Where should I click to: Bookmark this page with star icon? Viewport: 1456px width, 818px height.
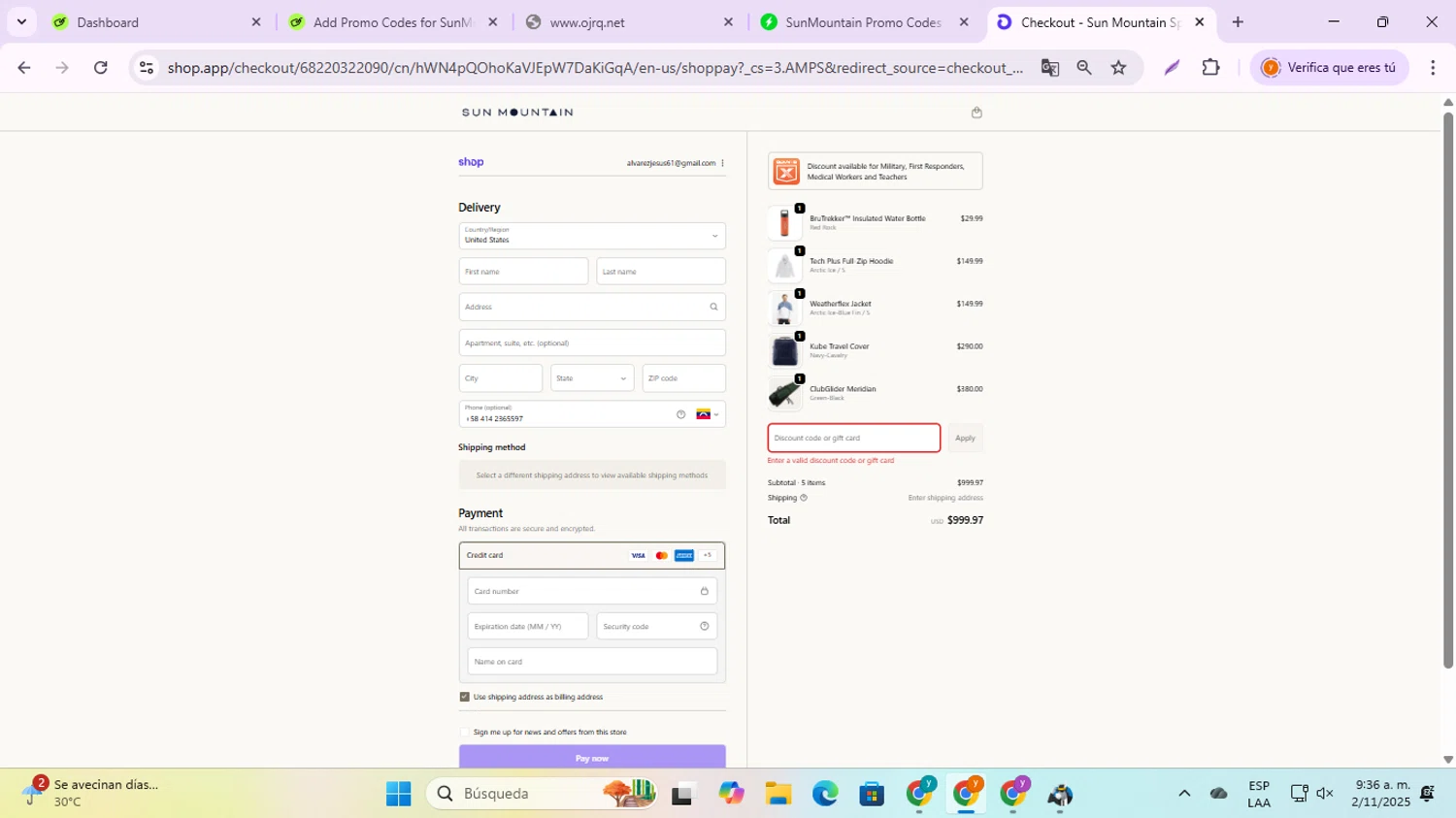tap(1119, 67)
